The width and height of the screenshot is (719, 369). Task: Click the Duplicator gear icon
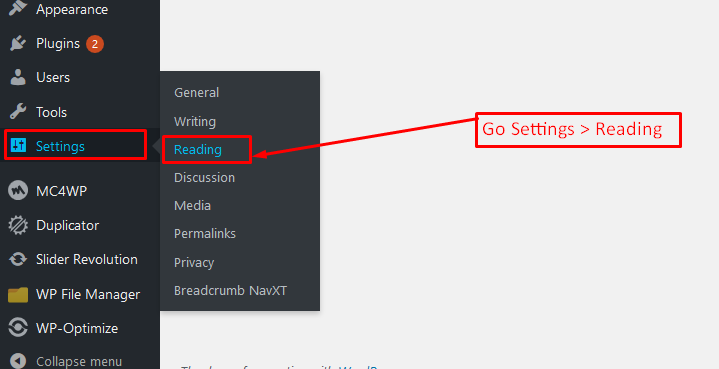pyautogui.click(x=18, y=226)
